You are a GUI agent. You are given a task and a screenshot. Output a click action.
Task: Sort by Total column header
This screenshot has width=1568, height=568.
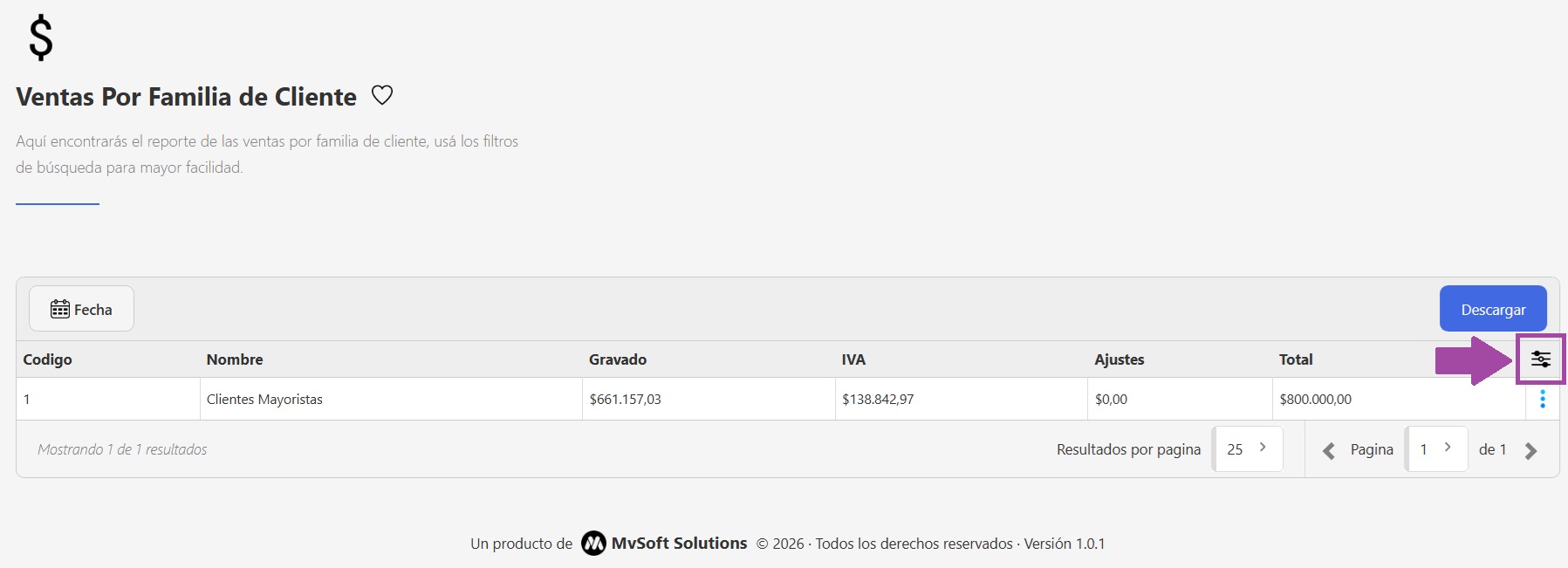click(x=1296, y=359)
